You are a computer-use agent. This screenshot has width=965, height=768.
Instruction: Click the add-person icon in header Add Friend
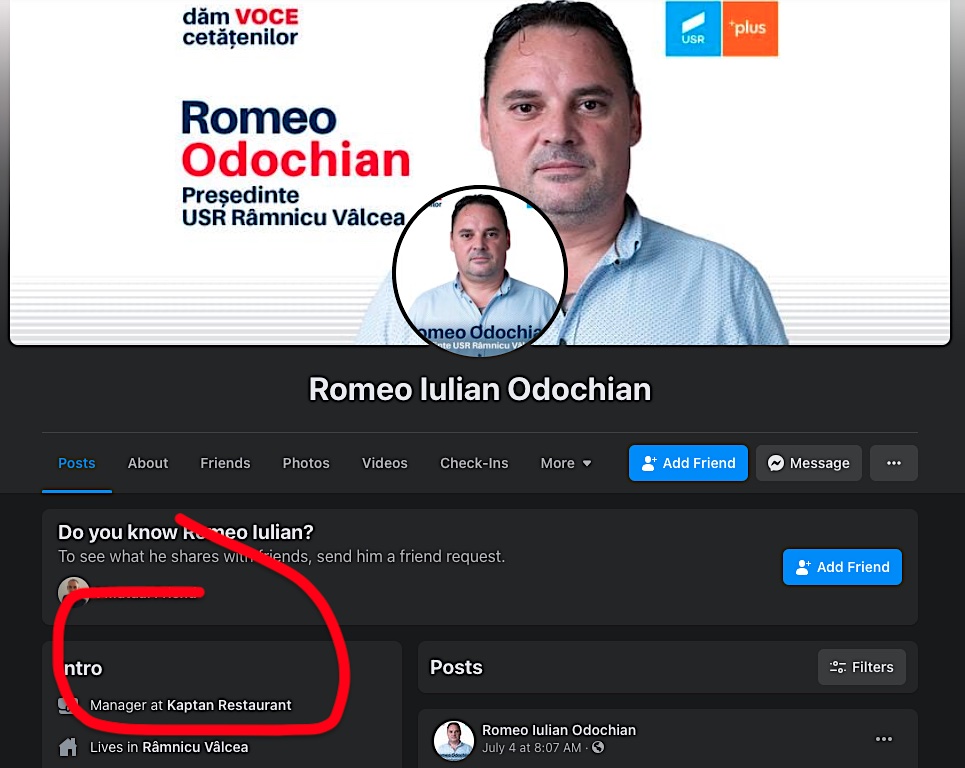coord(649,463)
